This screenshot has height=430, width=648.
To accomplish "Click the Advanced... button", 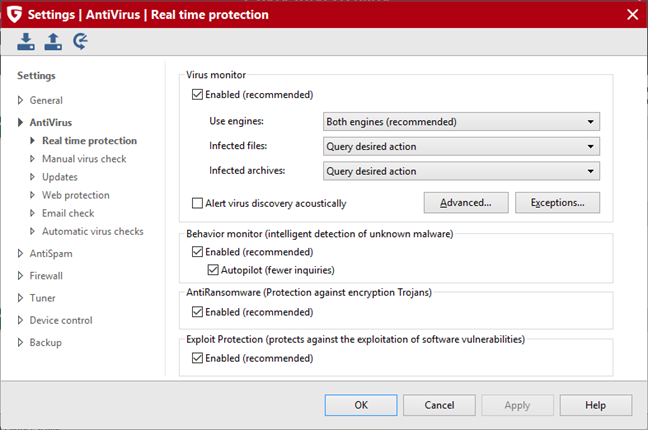I will point(465,203).
